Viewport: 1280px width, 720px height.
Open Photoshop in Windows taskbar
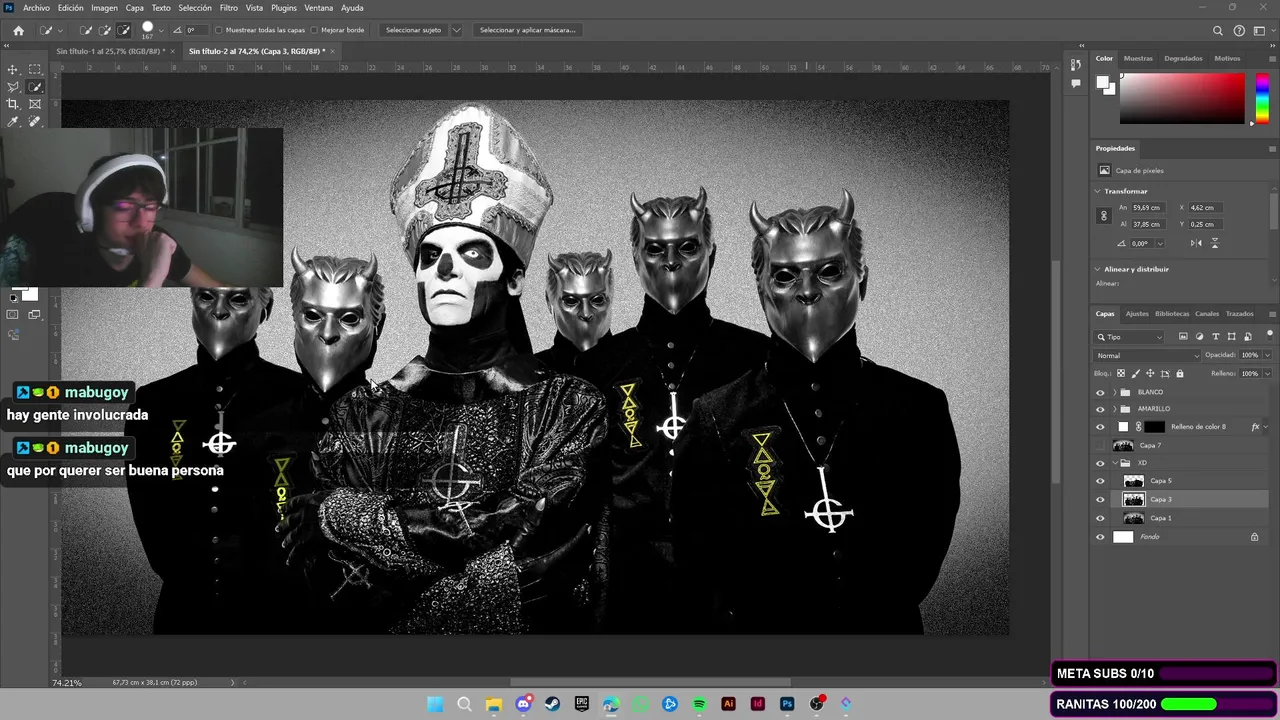click(787, 704)
